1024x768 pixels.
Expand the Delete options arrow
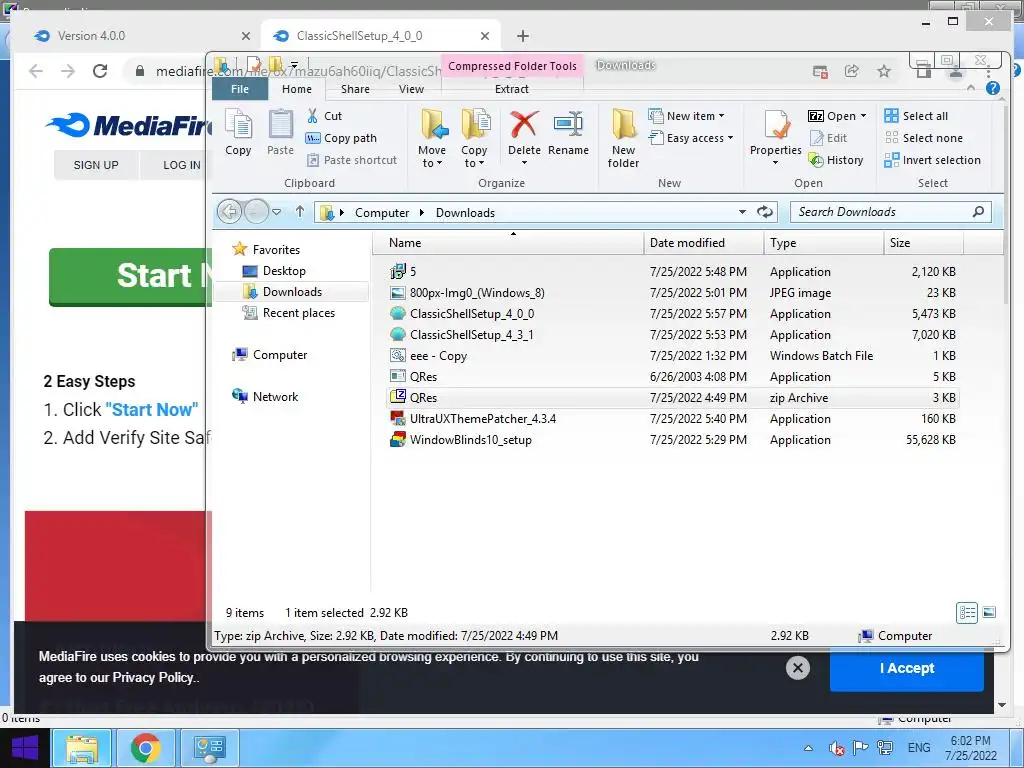(524, 163)
